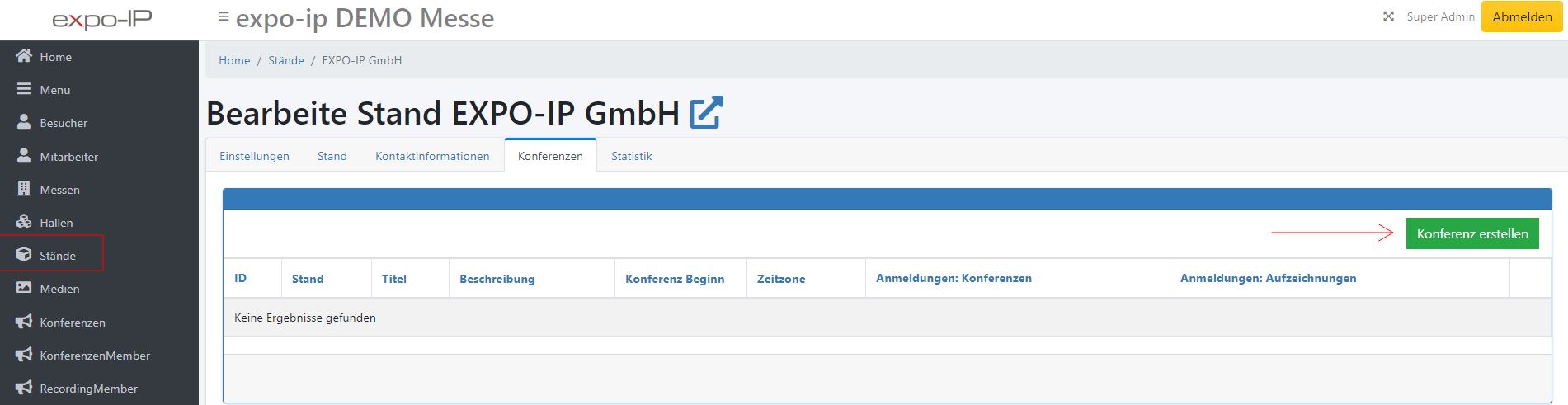Click the Home house icon in sidebar
1568x405 pixels.
pyautogui.click(x=24, y=57)
